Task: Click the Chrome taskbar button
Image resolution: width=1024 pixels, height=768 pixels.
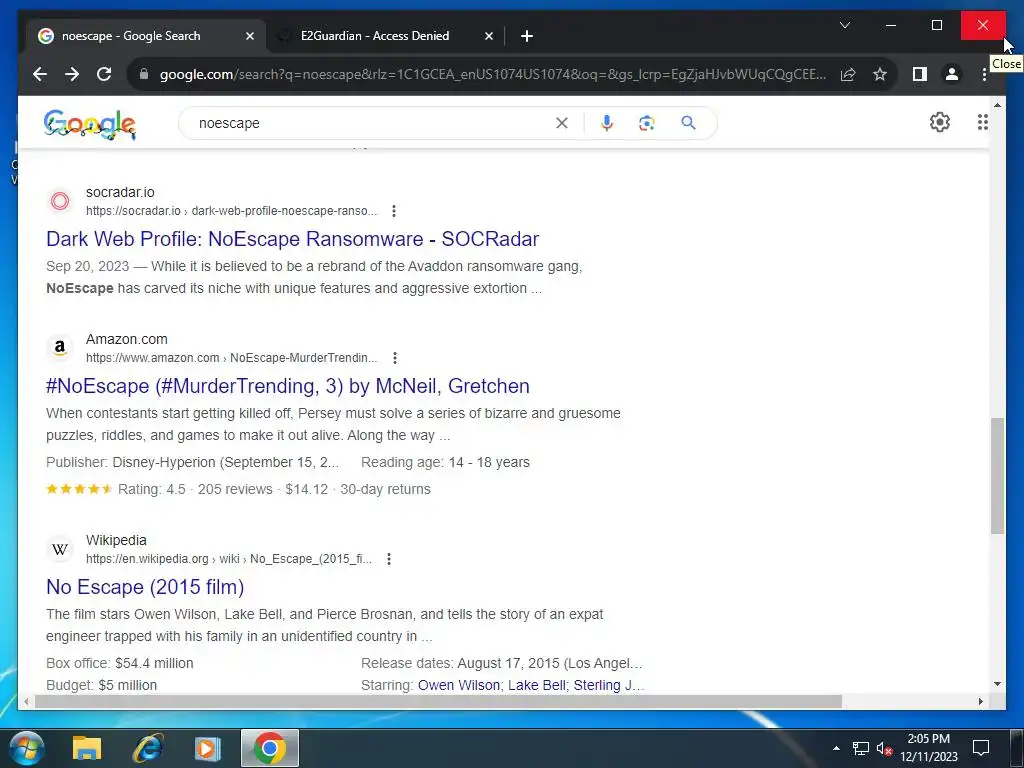Action: pyautogui.click(x=270, y=748)
